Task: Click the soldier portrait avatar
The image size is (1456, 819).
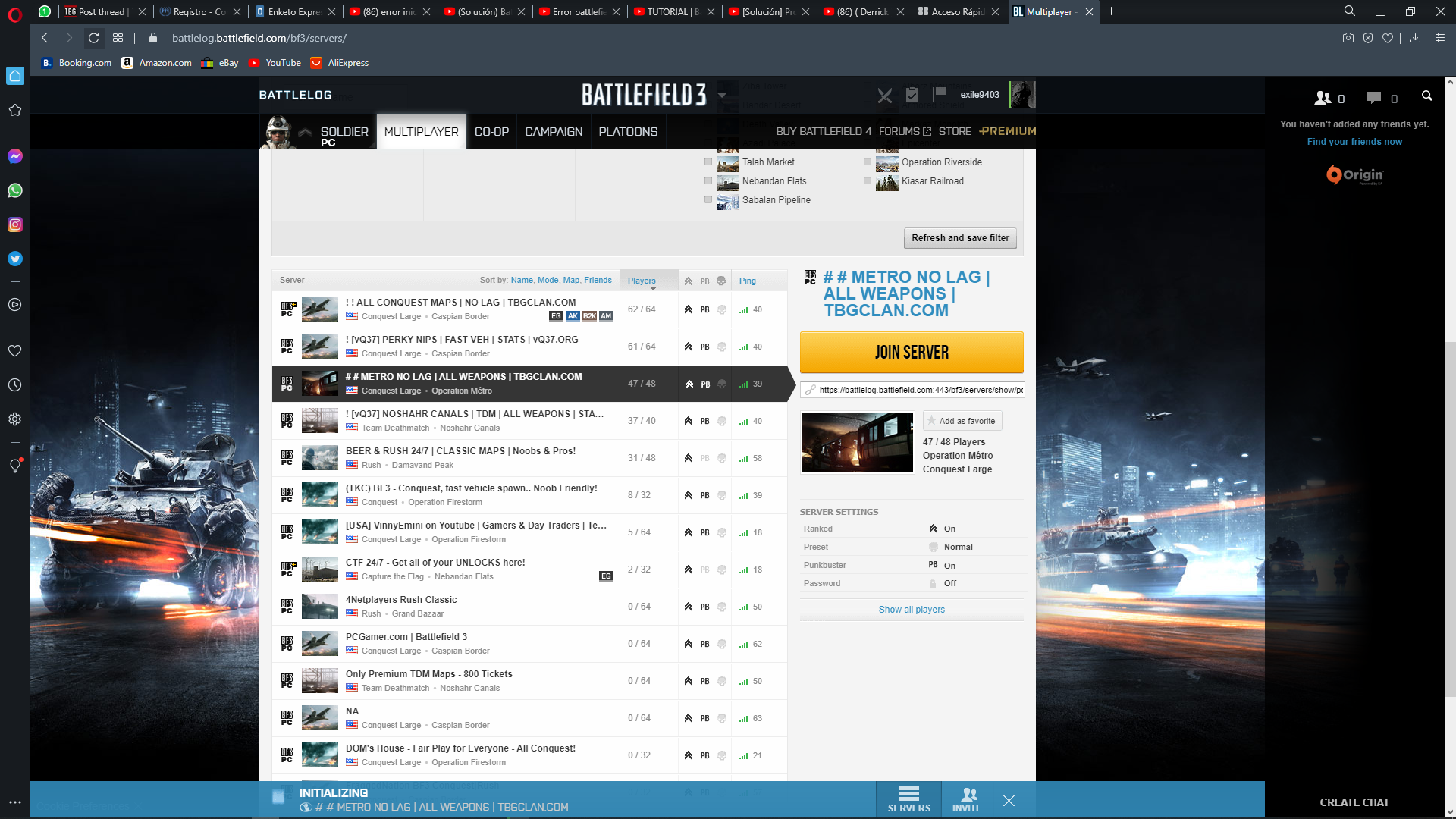Action: tap(278, 132)
